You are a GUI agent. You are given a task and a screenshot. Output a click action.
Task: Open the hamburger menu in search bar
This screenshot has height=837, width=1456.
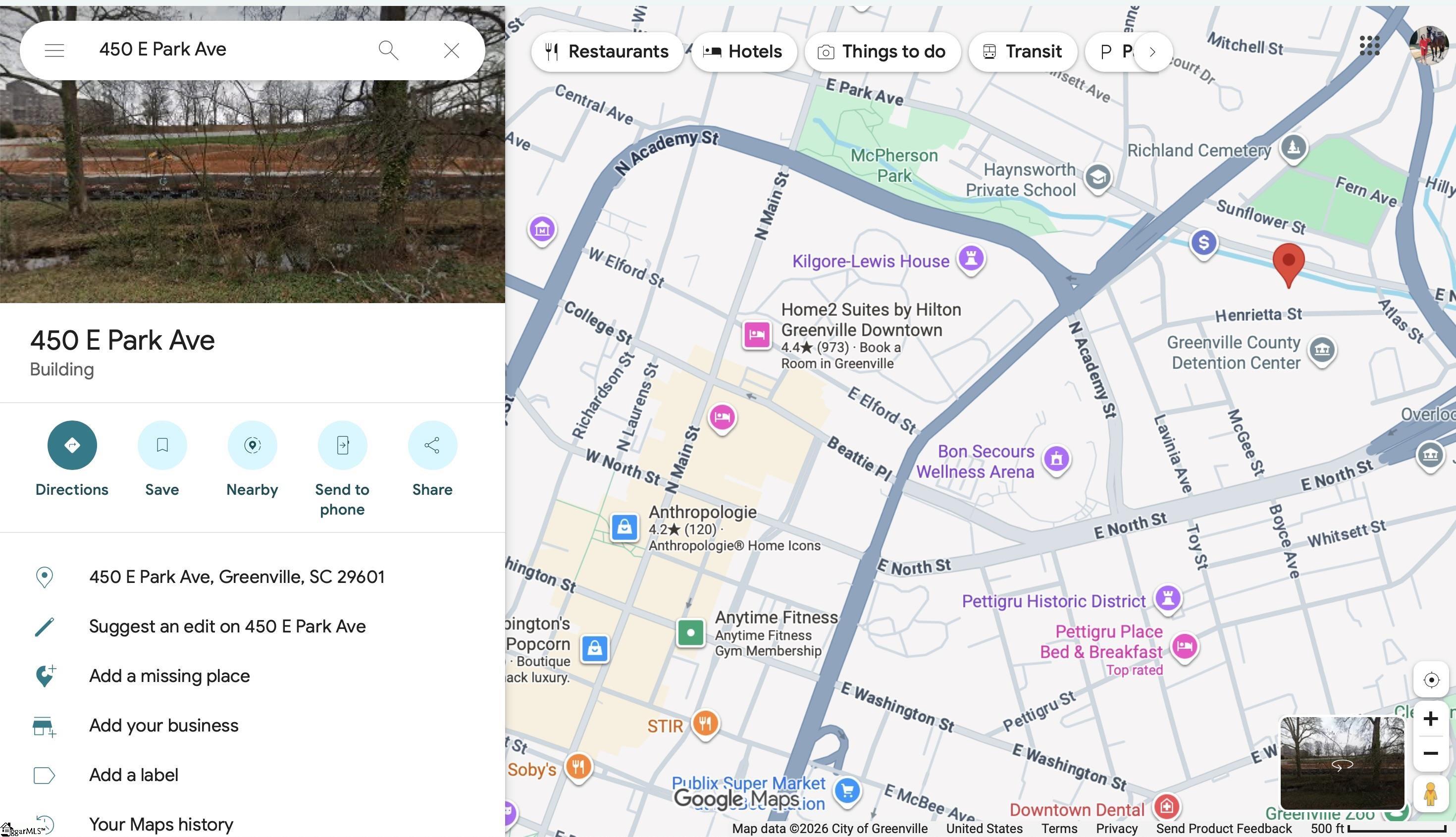(54, 51)
